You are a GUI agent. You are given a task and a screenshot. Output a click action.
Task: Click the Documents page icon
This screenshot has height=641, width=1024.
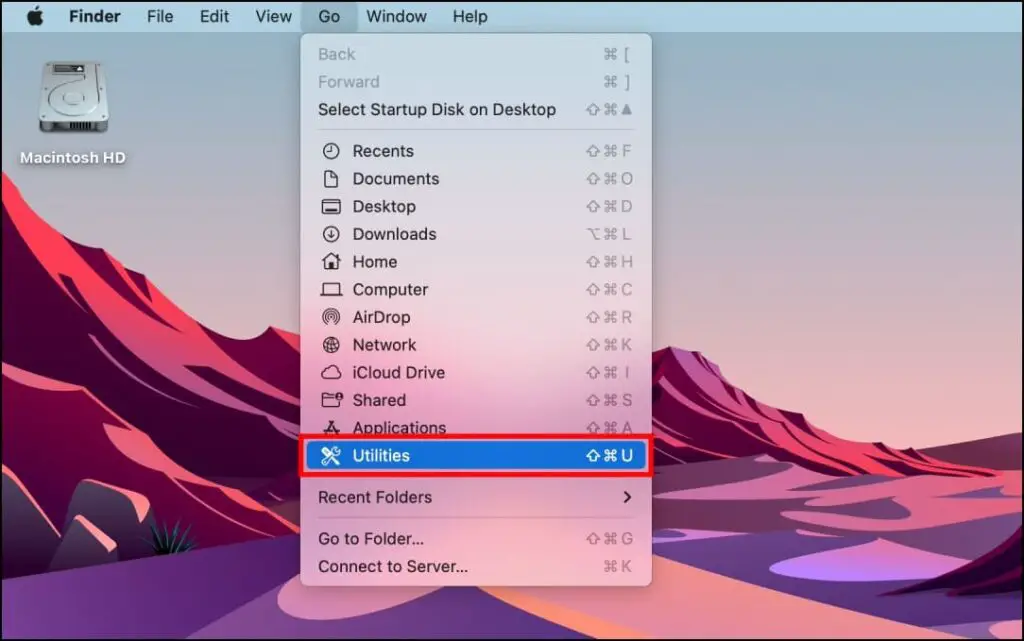pyautogui.click(x=331, y=179)
